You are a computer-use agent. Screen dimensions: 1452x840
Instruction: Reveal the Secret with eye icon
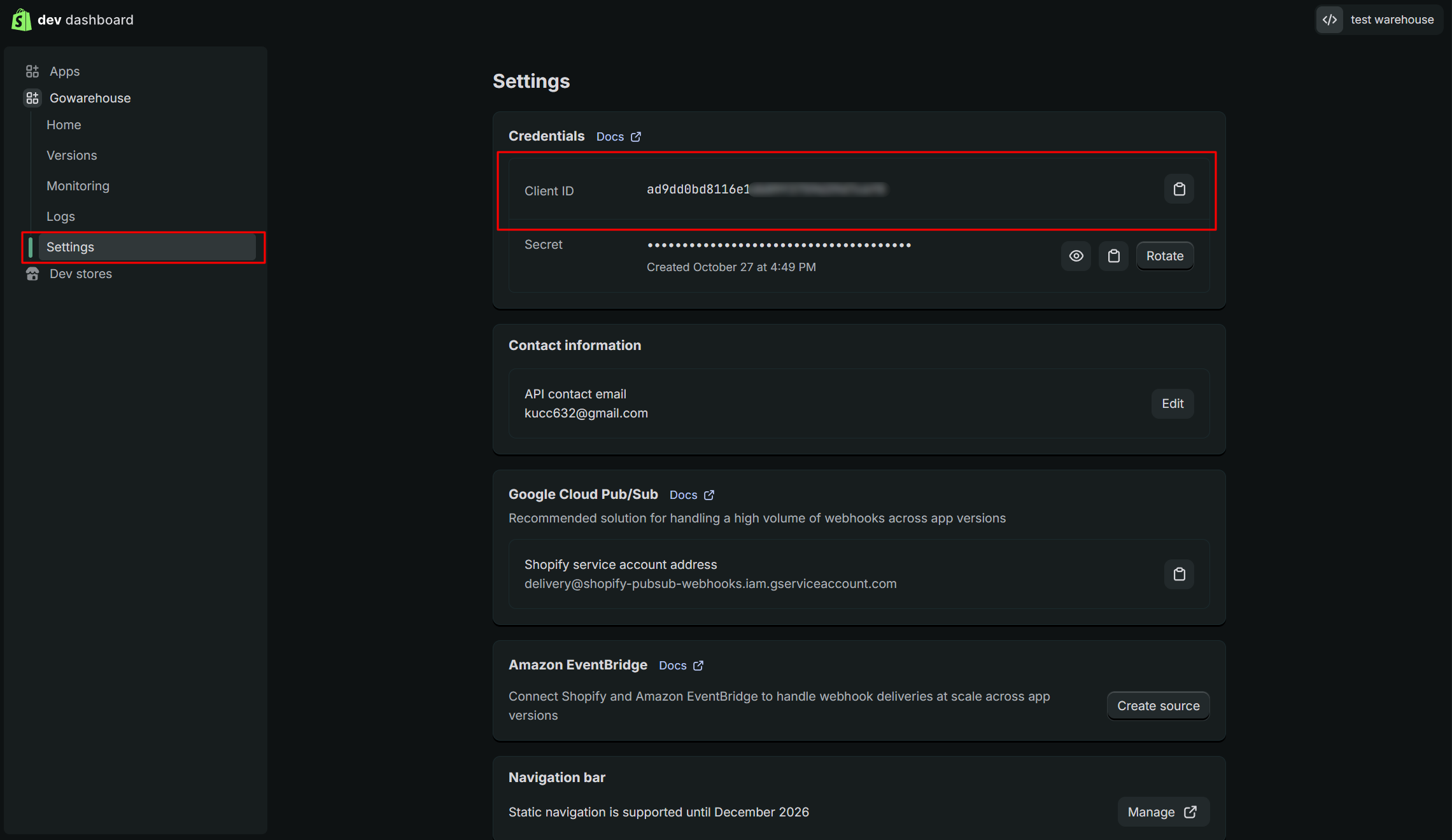point(1076,256)
